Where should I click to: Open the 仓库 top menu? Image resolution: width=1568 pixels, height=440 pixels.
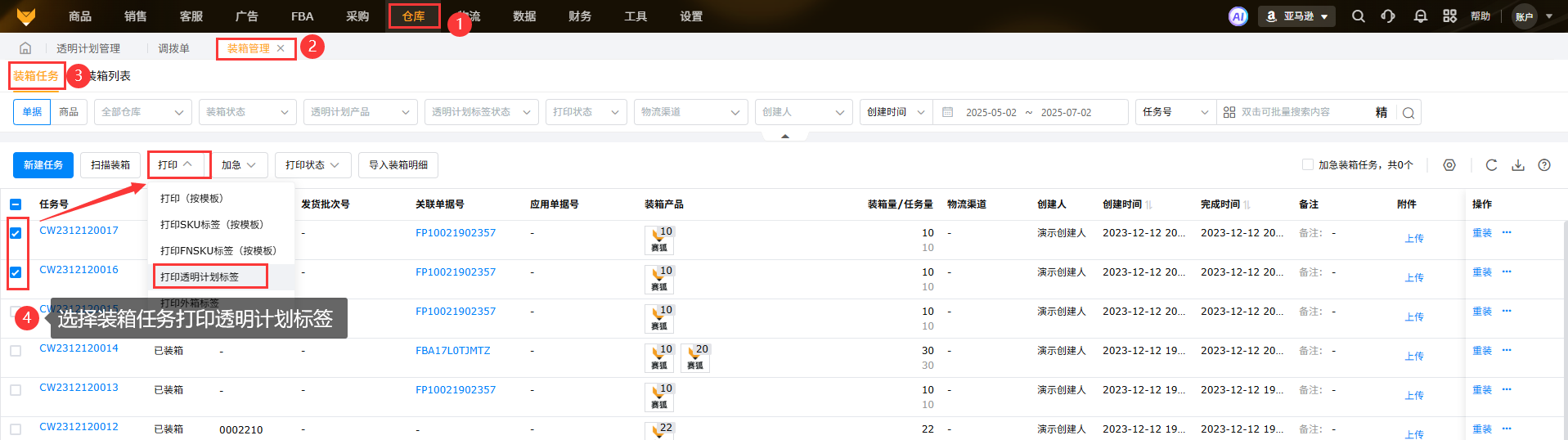(414, 16)
